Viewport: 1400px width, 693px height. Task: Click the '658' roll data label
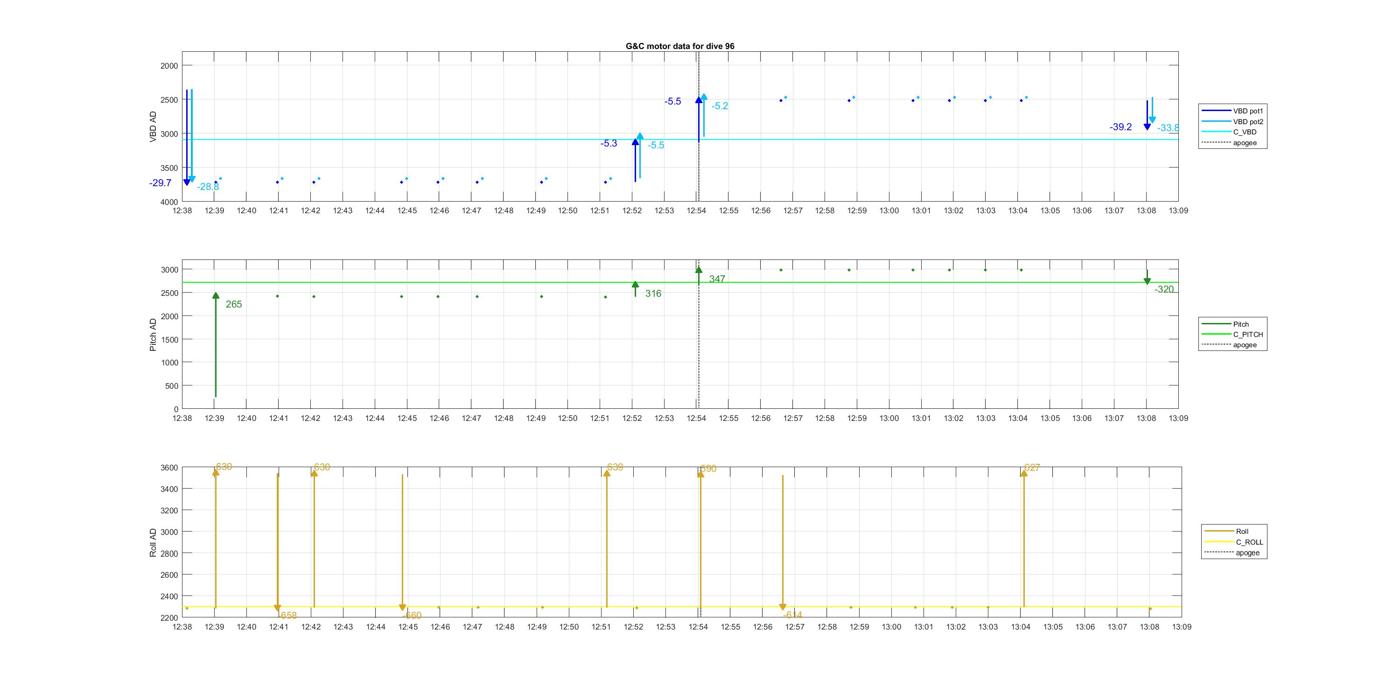[288, 615]
